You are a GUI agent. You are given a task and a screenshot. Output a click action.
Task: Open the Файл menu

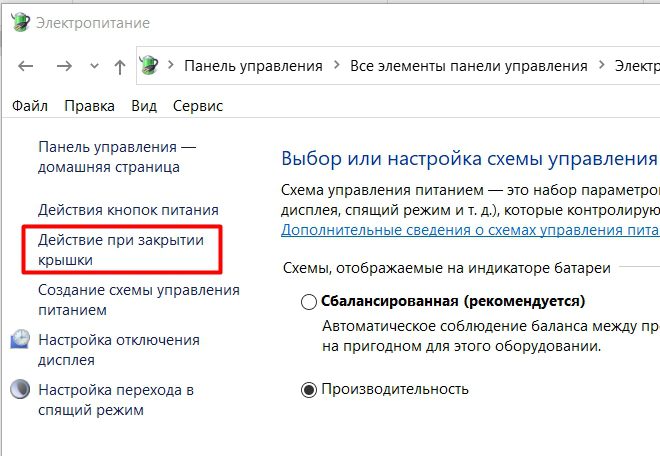click(29, 106)
